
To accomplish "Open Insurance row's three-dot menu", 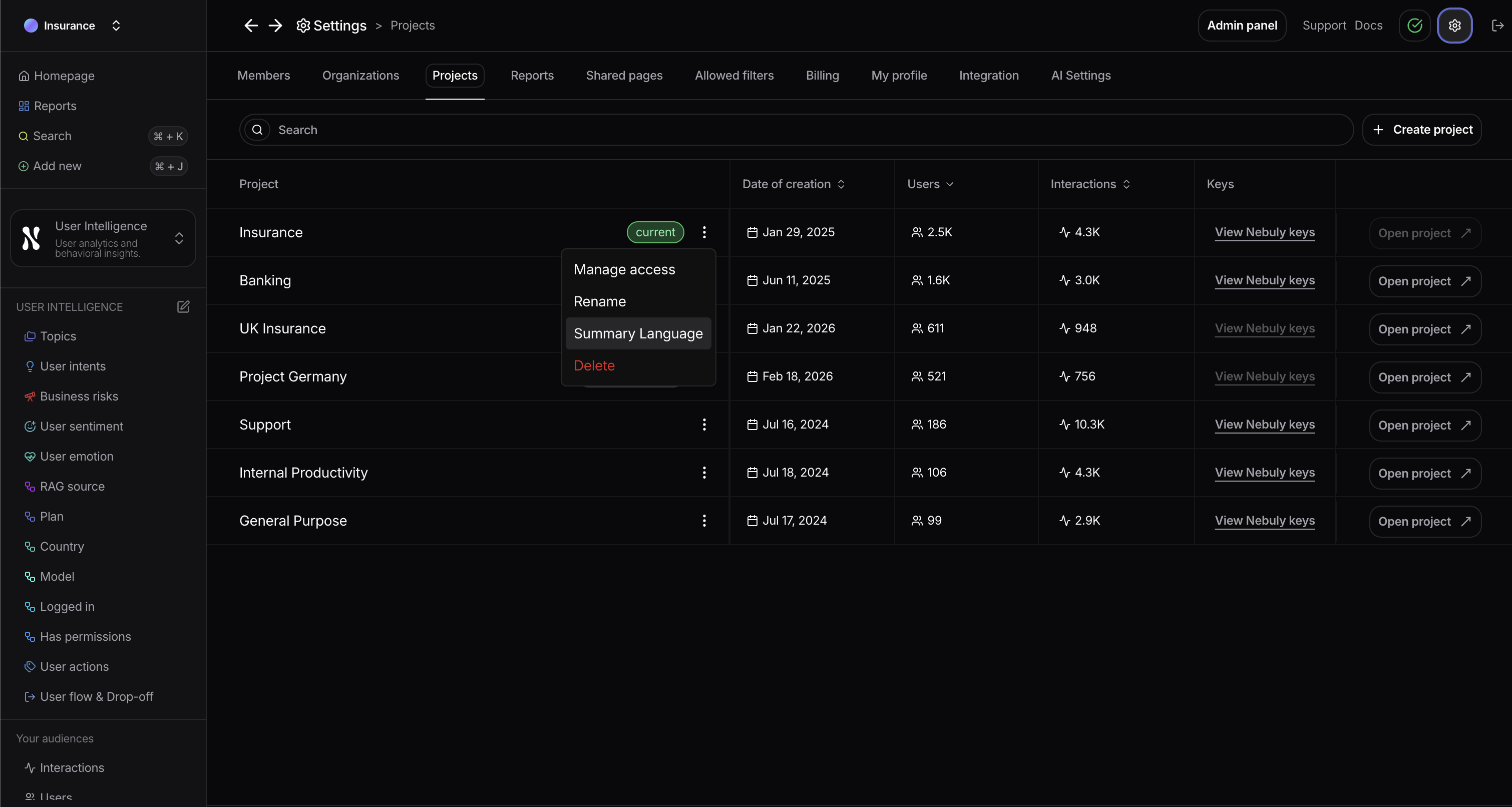I will 704,232.
